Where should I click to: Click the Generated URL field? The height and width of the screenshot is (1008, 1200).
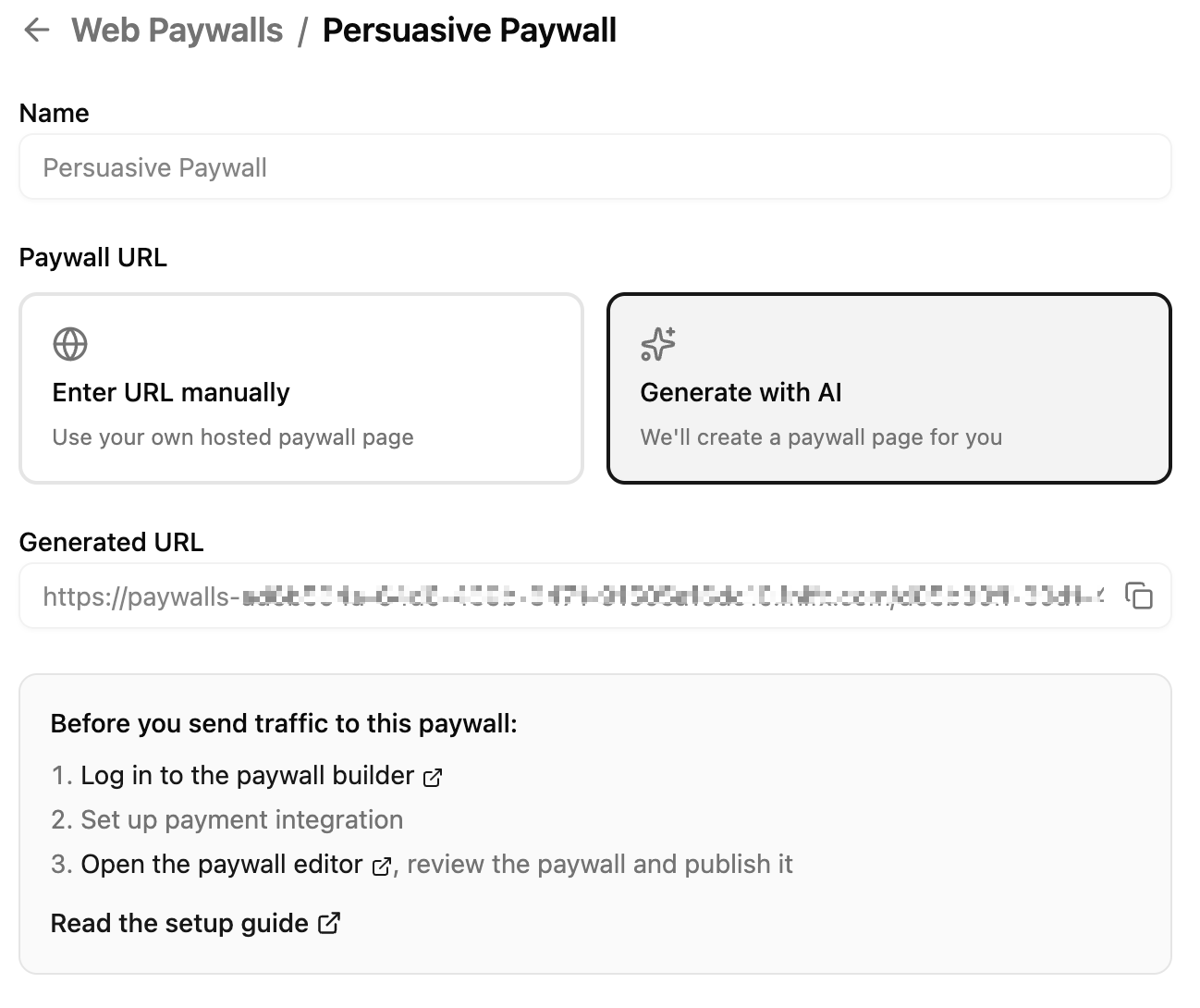pyautogui.click(x=555, y=596)
